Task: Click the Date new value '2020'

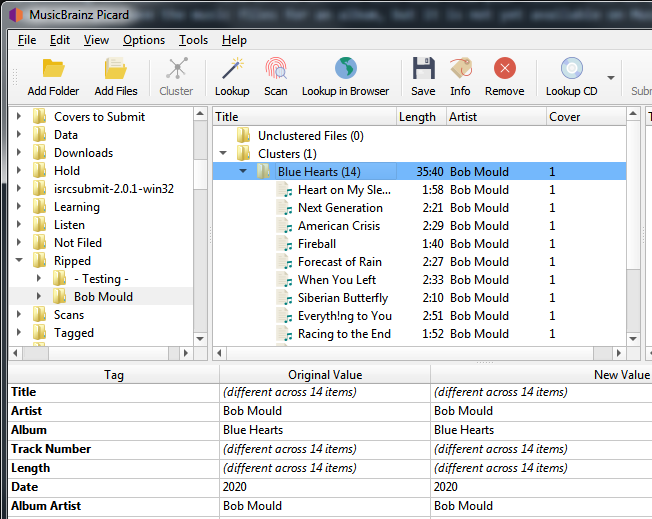Action: click(445, 487)
